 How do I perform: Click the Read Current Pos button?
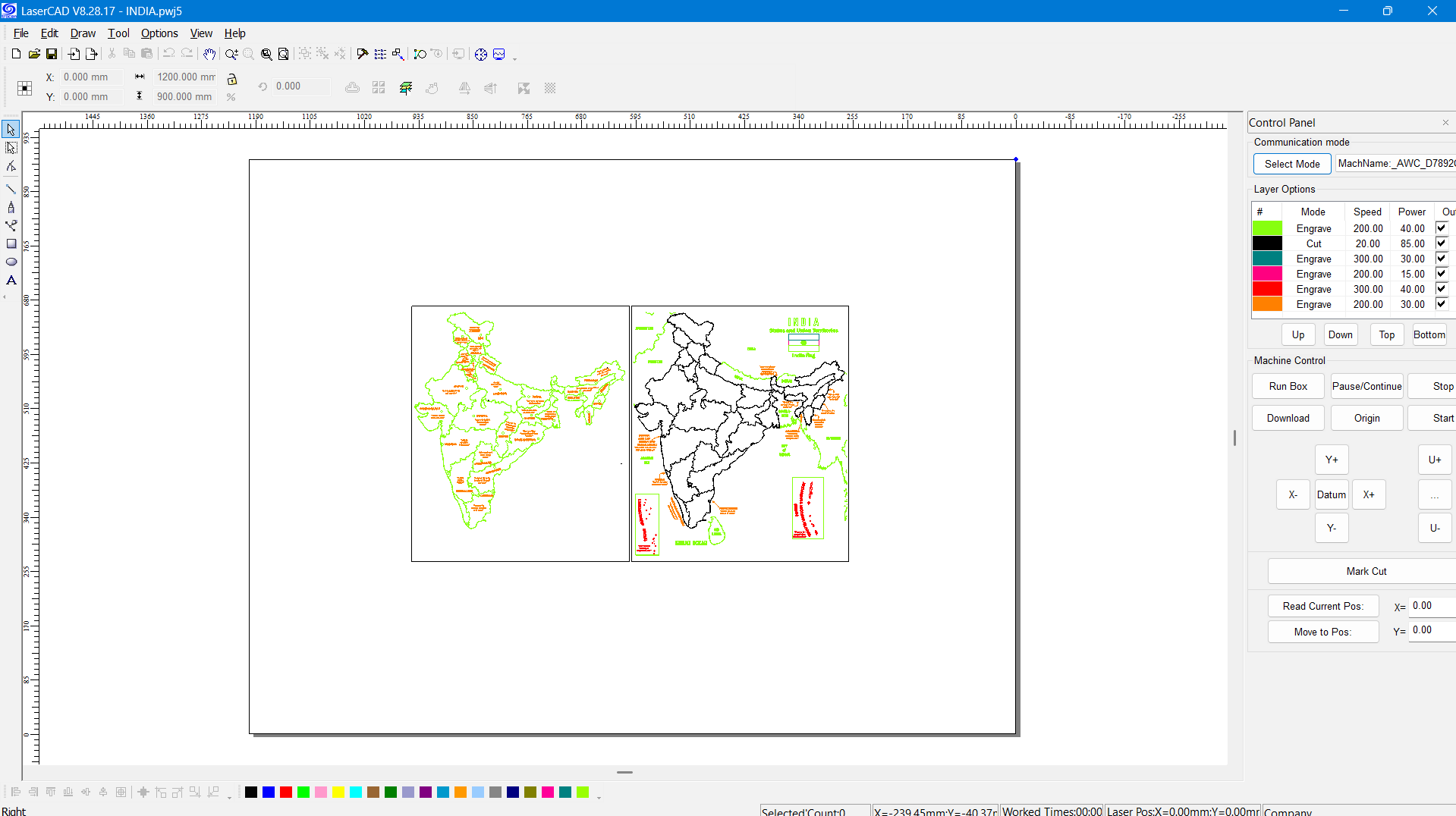[x=1323, y=606]
